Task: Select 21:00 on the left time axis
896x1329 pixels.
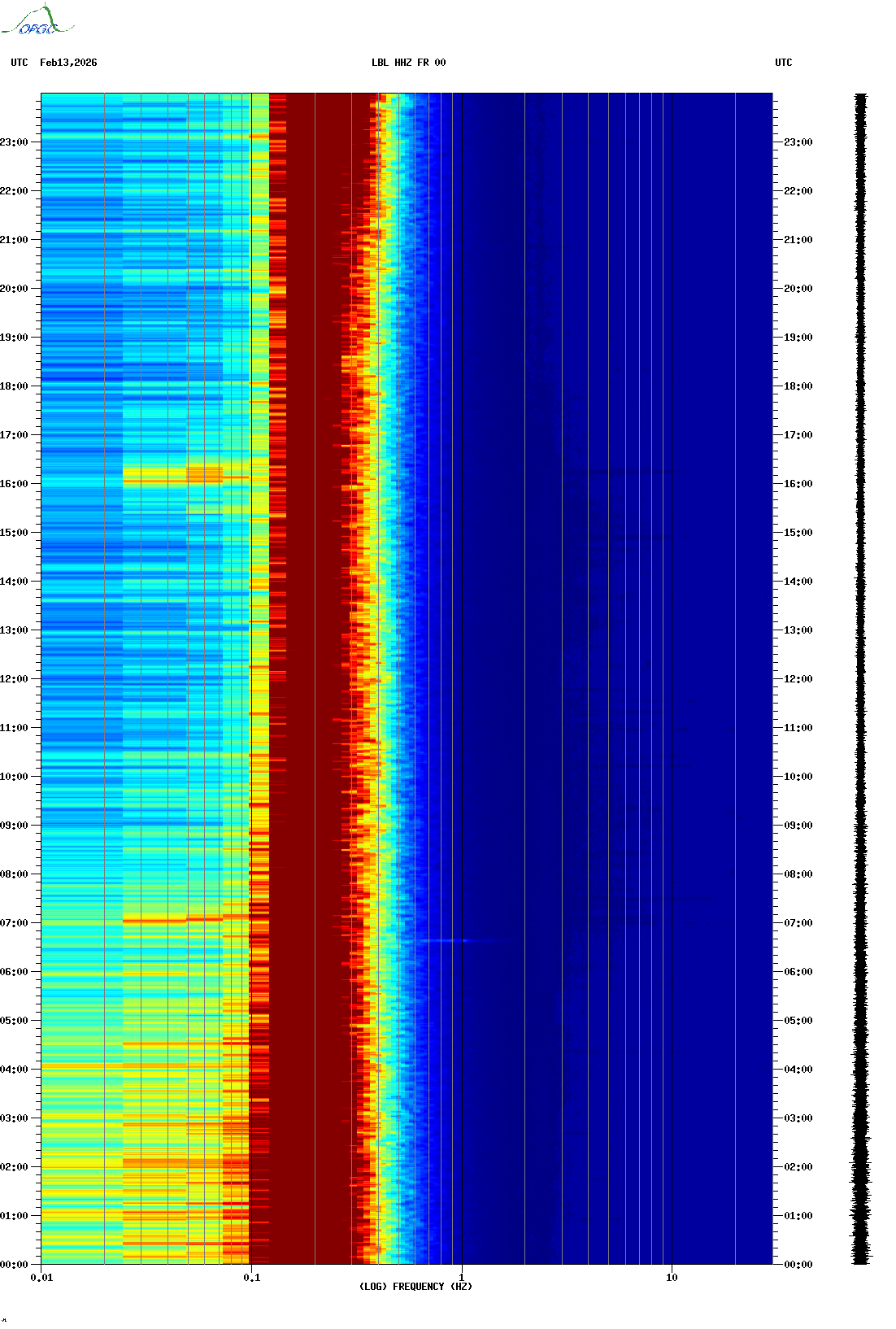Action: click(x=14, y=240)
